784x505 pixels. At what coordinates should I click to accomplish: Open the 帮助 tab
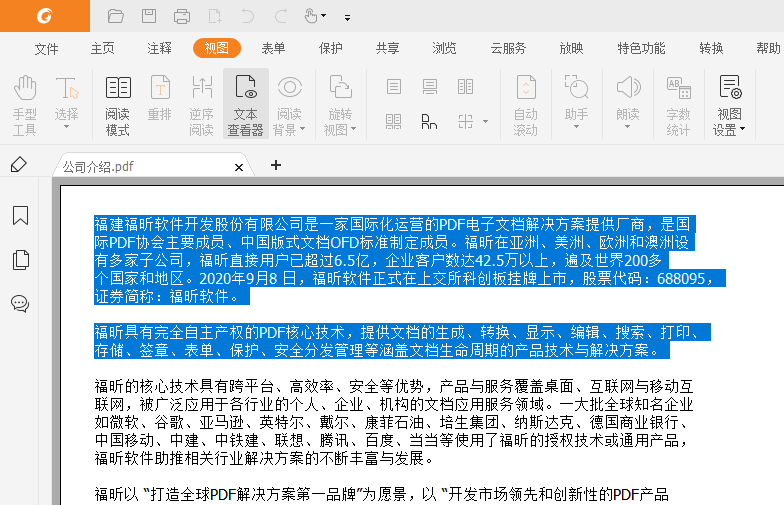(x=768, y=48)
